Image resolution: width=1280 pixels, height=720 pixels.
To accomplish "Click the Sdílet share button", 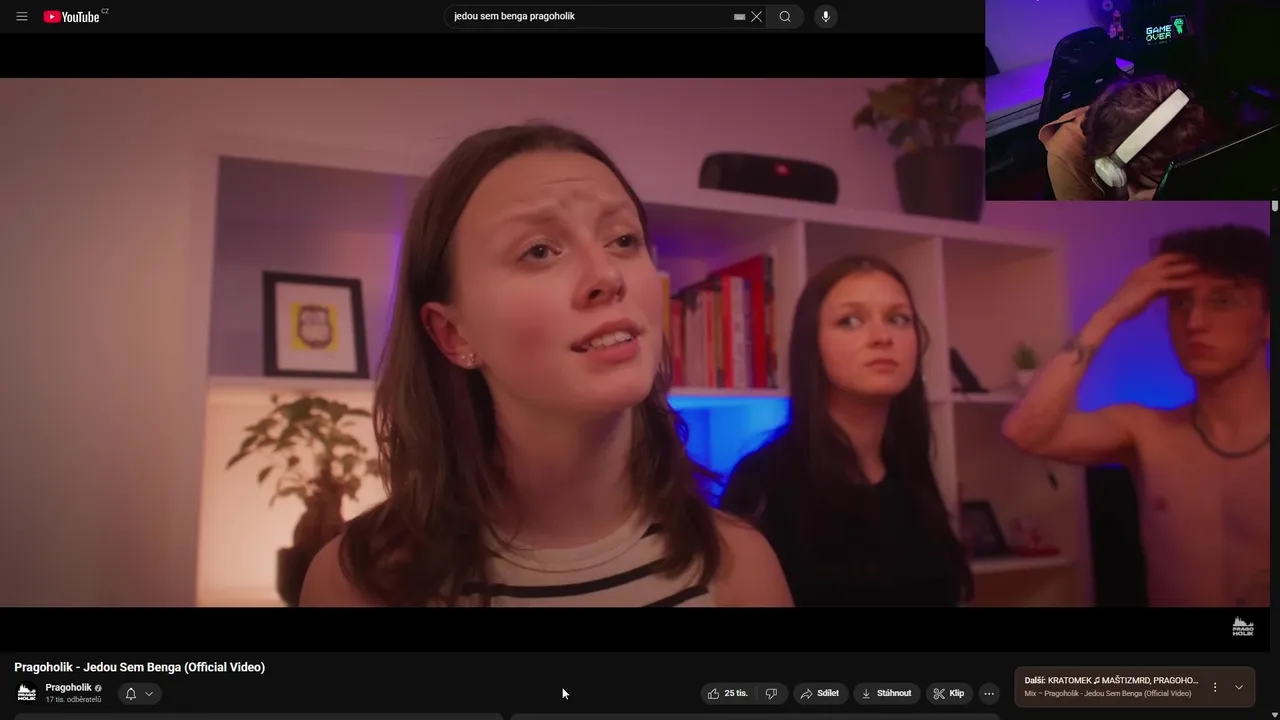I will tap(819, 693).
